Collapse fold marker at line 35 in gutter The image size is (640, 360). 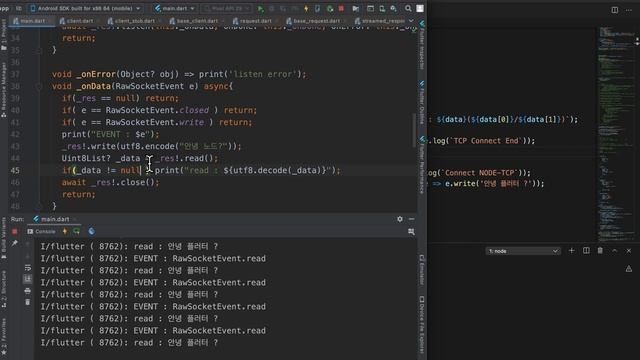pyautogui.click(x=39, y=51)
